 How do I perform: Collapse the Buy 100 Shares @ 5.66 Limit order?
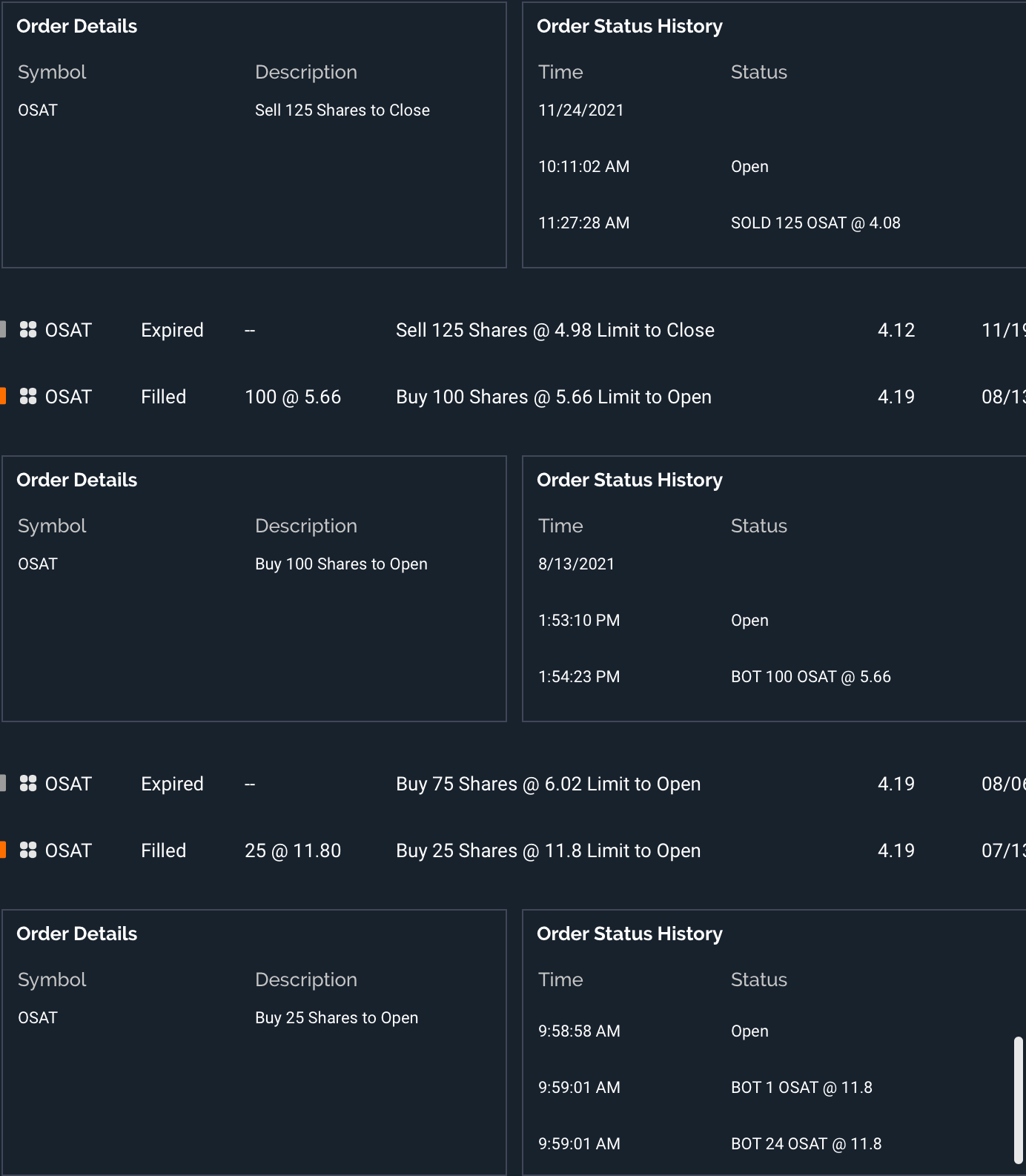pyautogui.click(x=553, y=397)
